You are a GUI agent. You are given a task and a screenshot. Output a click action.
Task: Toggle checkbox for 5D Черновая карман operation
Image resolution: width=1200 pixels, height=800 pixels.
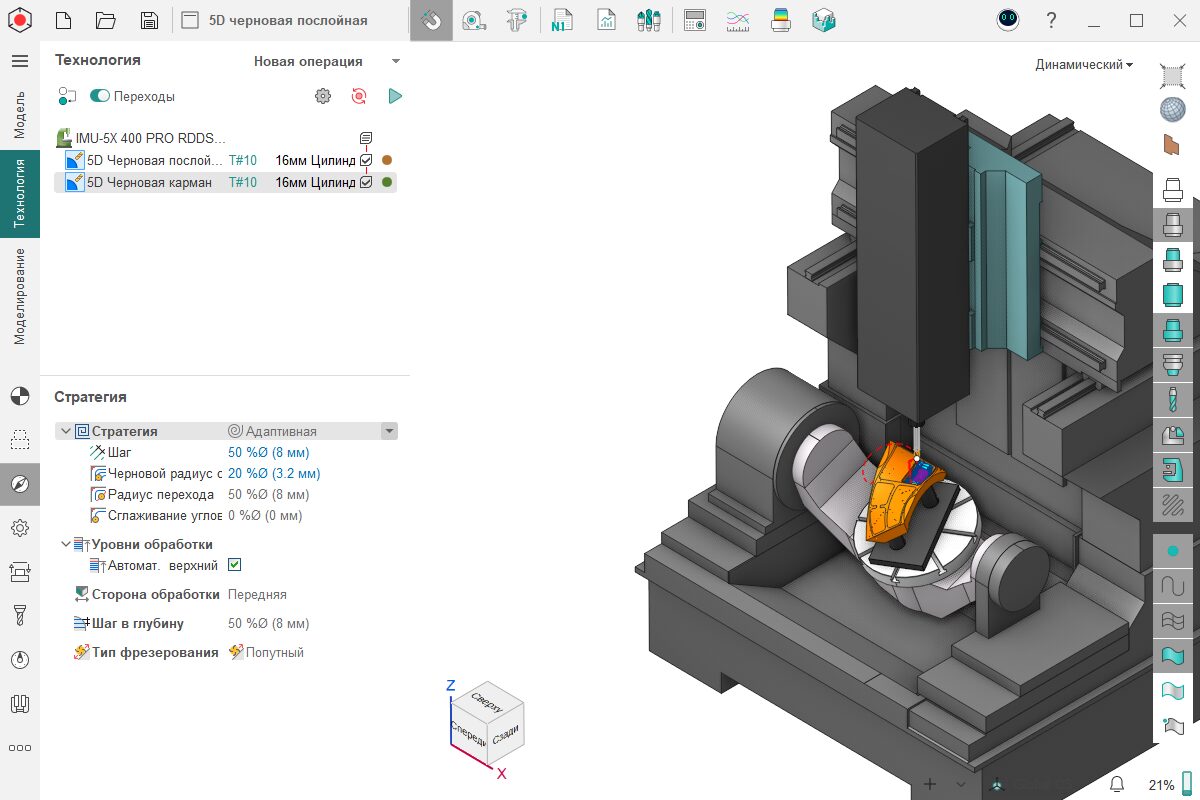pyautogui.click(x=366, y=182)
